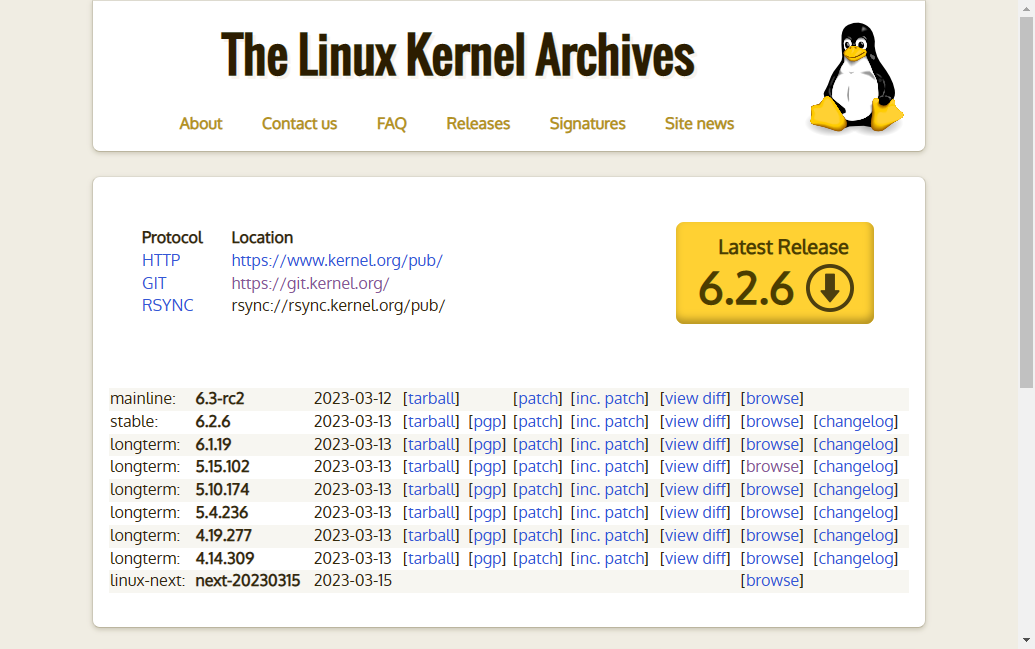View diff for mainline 6.3-rc2
The image size is (1035, 649).
pos(695,399)
